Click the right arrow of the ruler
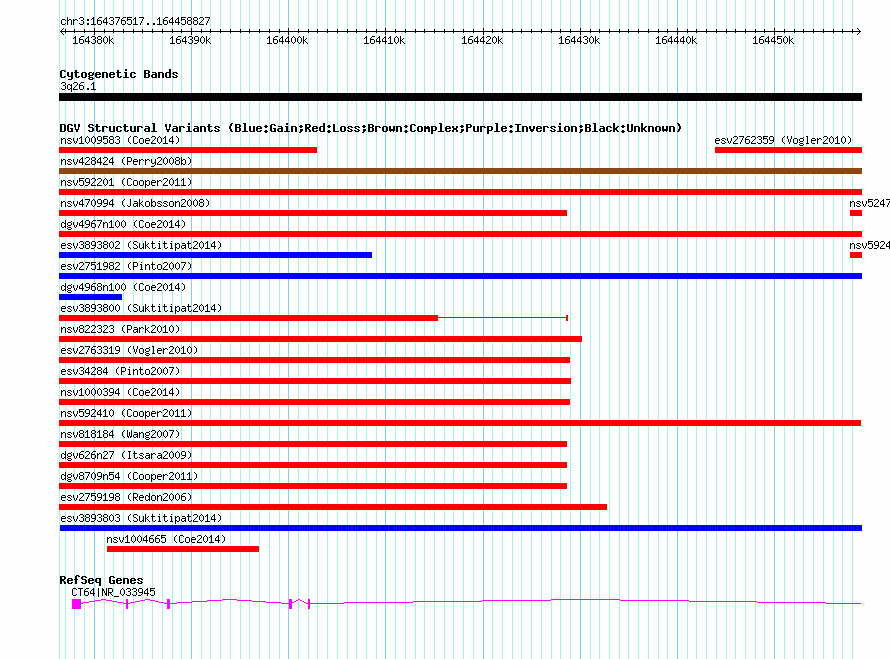The image size is (890, 659). pos(858,31)
